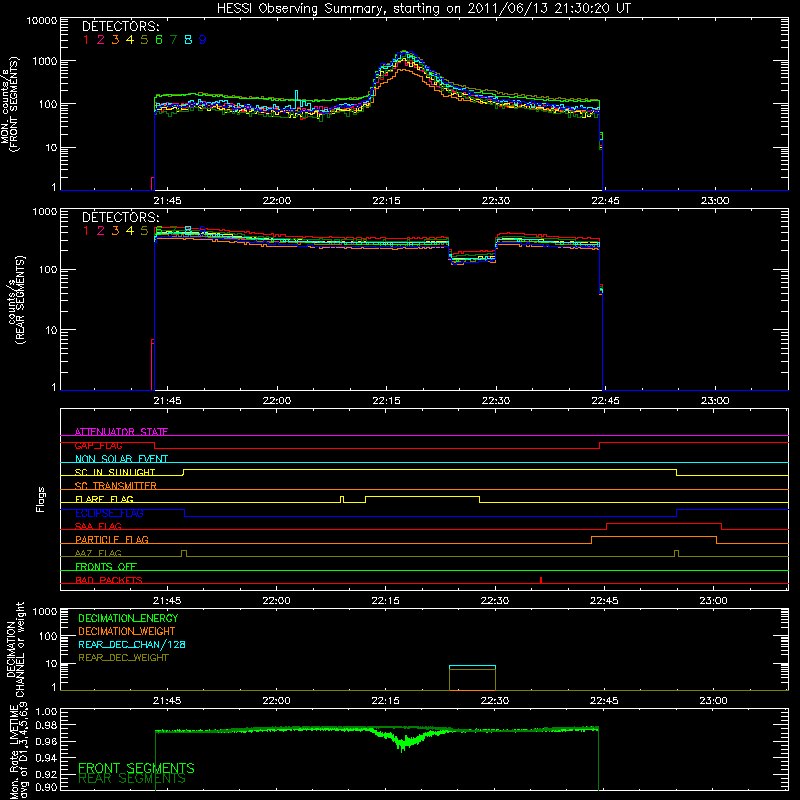This screenshot has width=800, height=800.
Task: Choose the cyan detector 8 label in front segments legend
Action: point(188,40)
